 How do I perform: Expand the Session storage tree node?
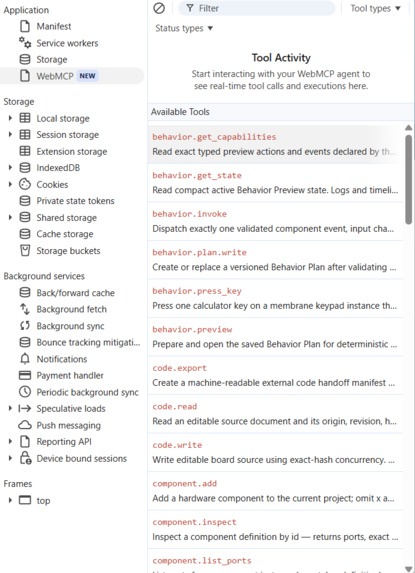click(10, 134)
